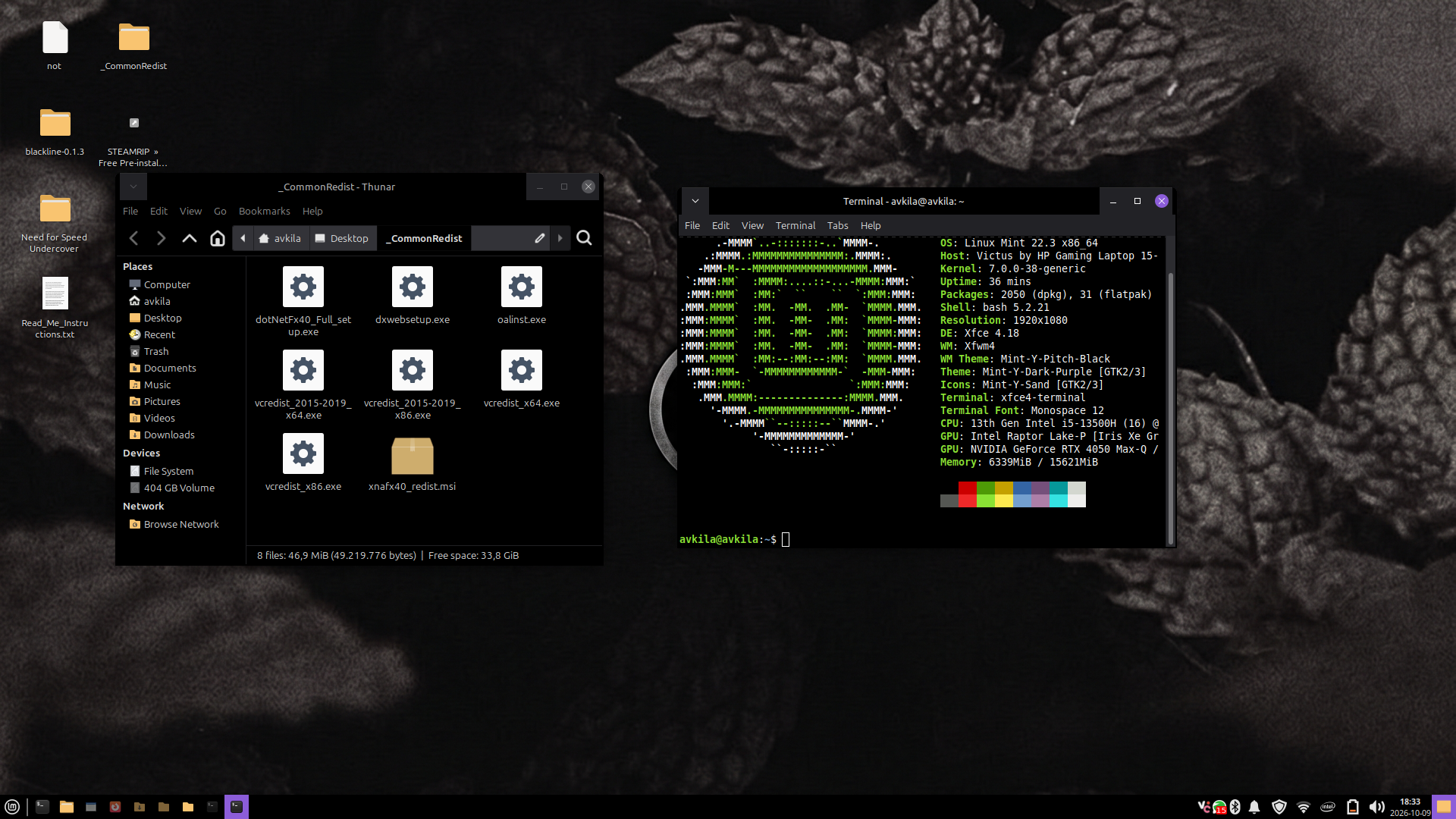The width and height of the screenshot is (1456, 819).
Task: Select oalinst.exe file icon
Action: point(522,287)
